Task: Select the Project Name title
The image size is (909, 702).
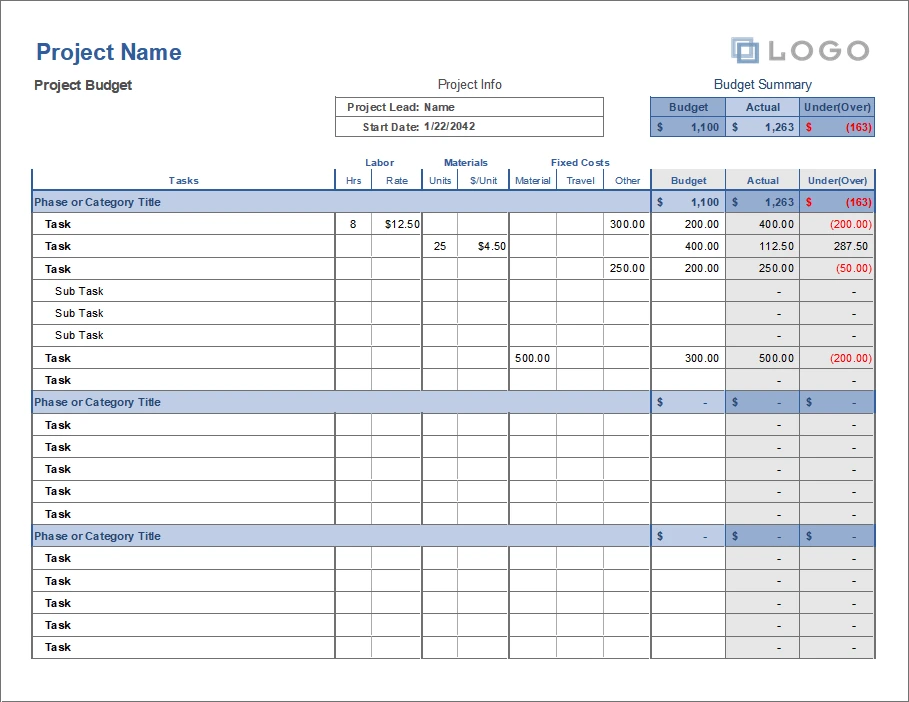Action: [x=108, y=52]
